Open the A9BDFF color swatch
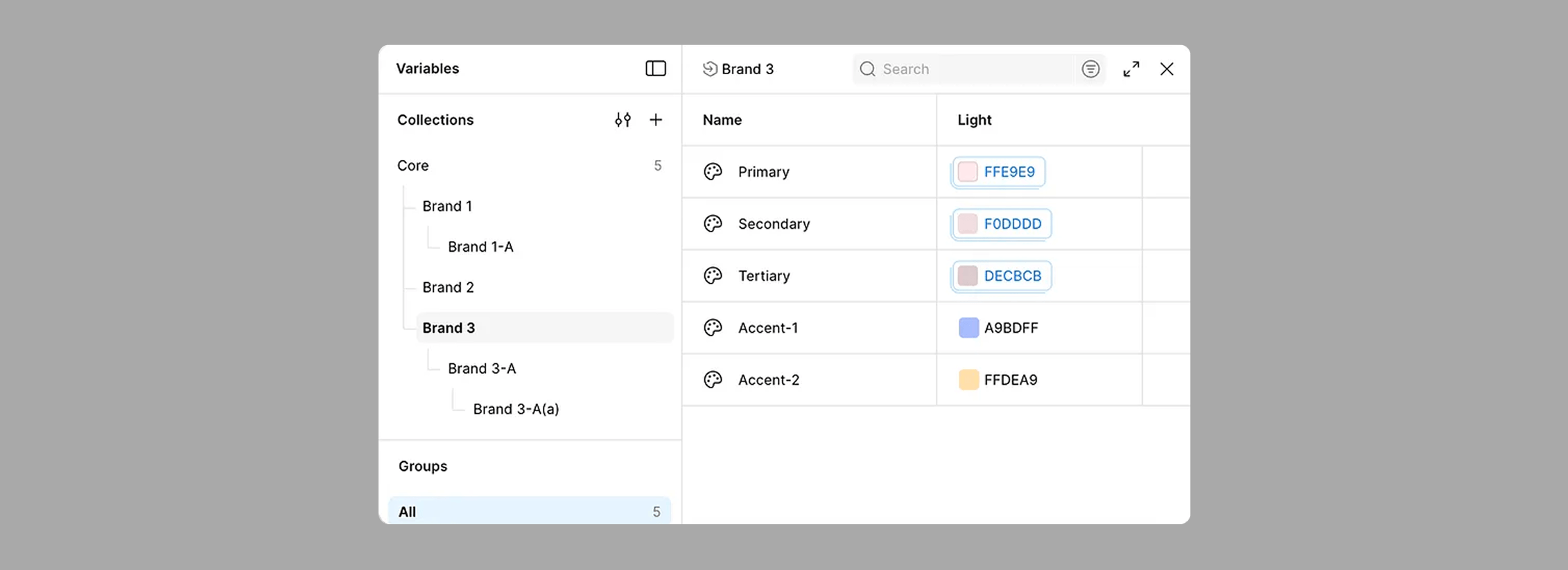 tap(968, 328)
